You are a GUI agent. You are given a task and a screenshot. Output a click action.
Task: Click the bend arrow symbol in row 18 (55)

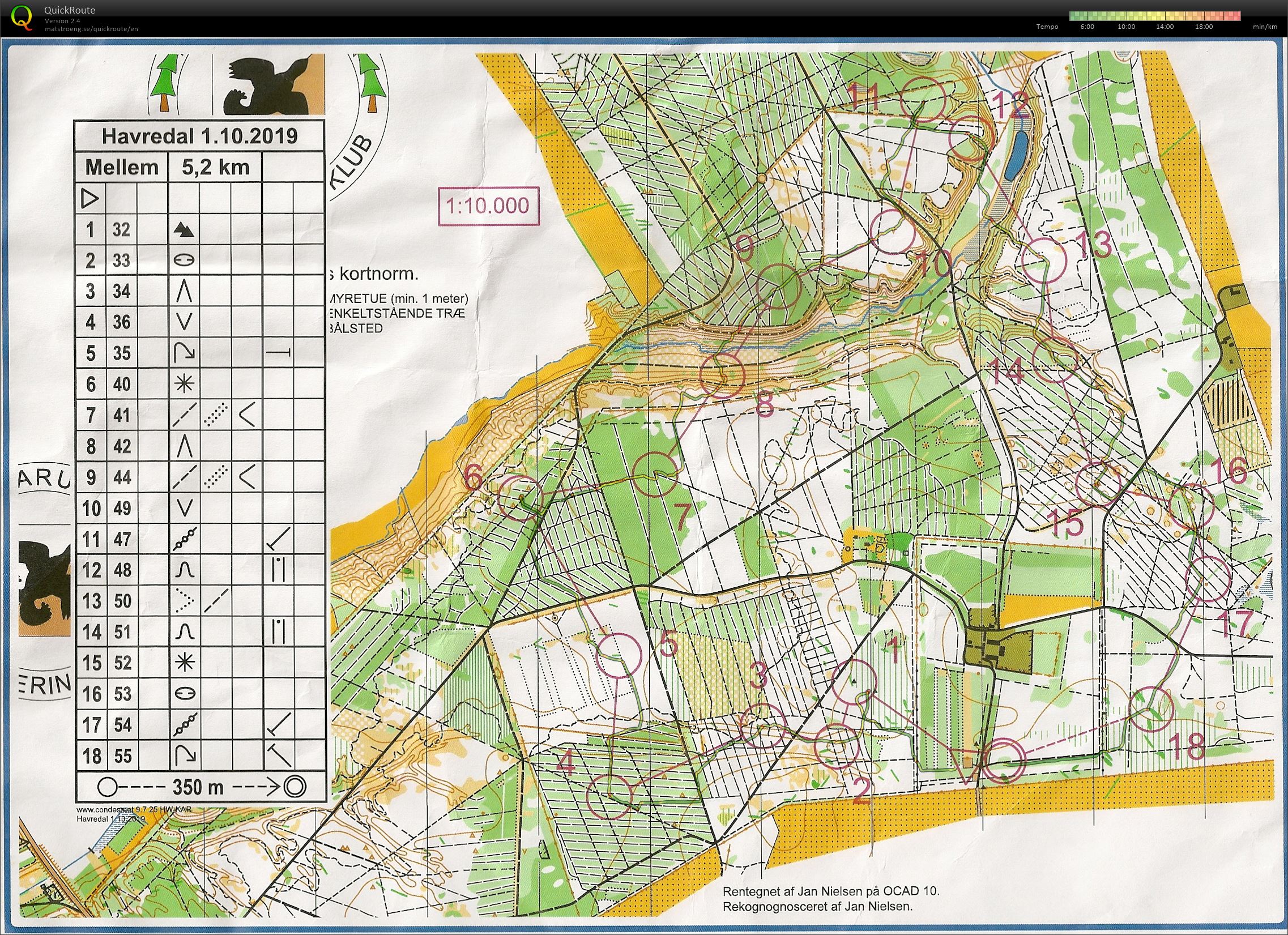184,755
